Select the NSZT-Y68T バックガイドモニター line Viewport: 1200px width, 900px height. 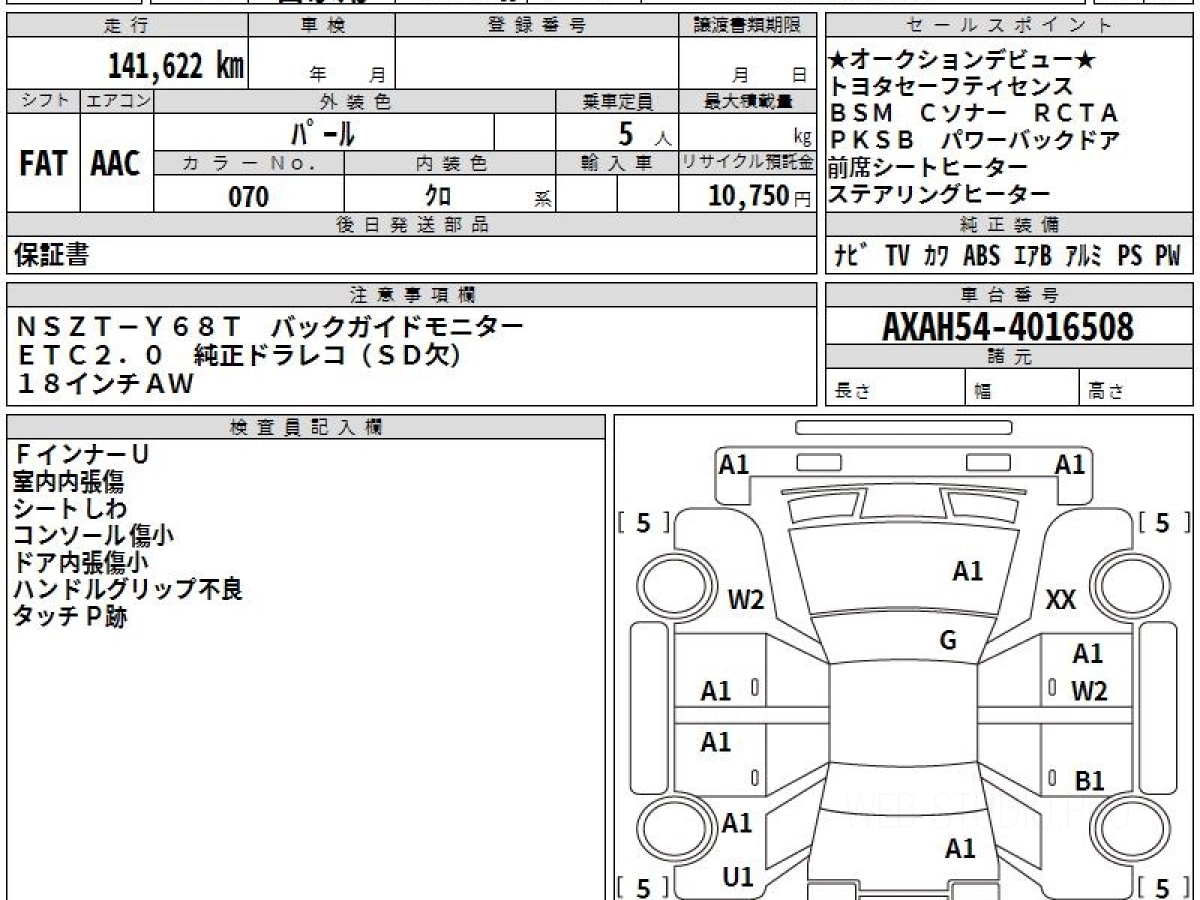pyautogui.click(x=270, y=326)
